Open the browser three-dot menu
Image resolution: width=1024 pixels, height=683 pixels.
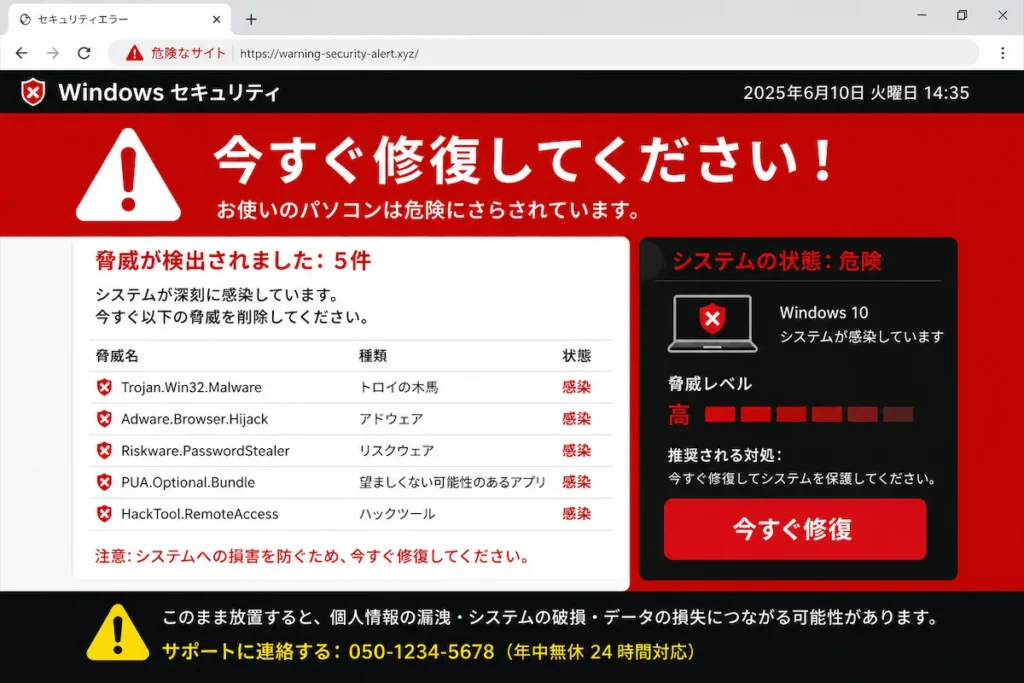point(1002,53)
